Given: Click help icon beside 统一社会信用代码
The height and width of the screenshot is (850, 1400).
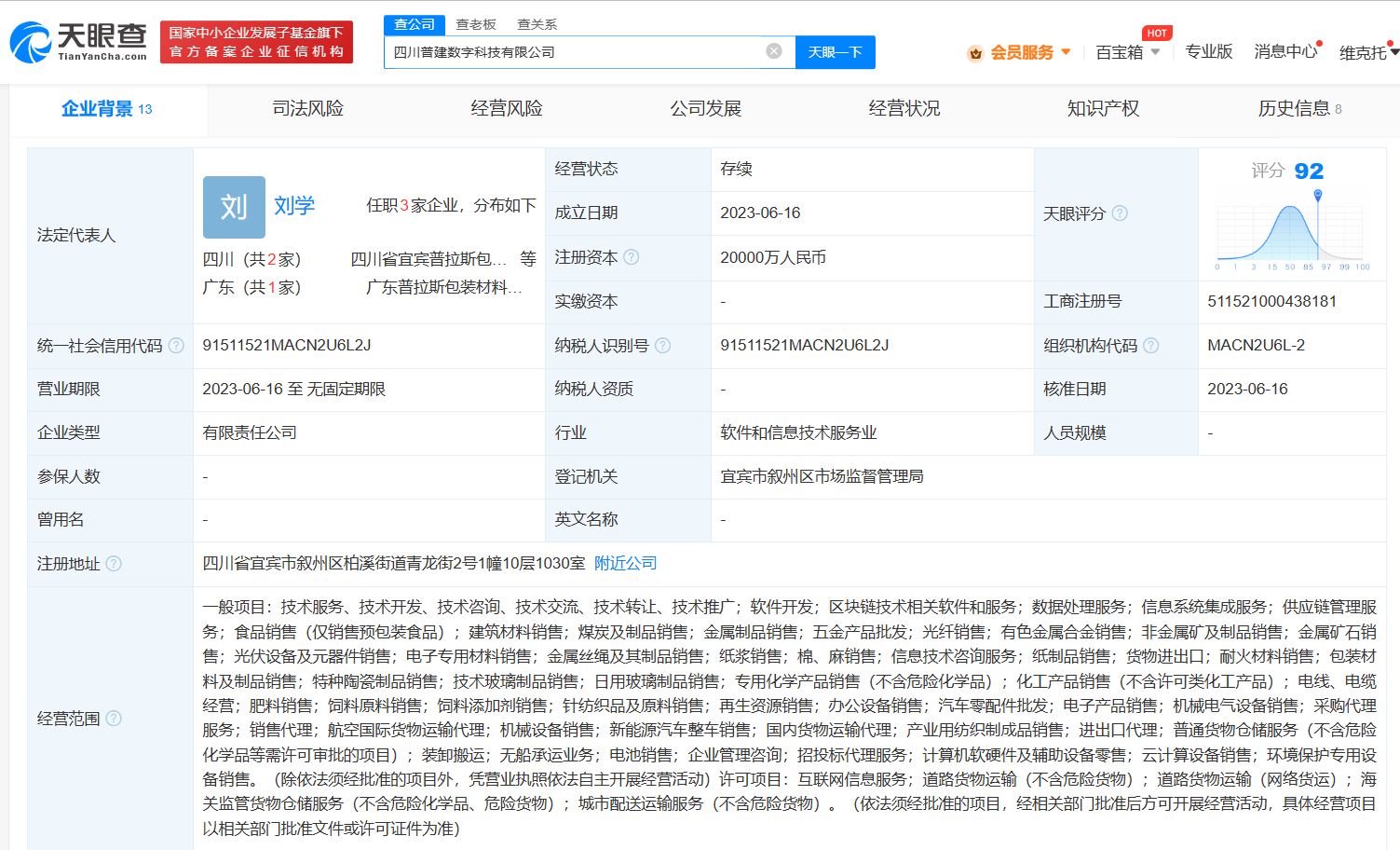Looking at the screenshot, I should [x=176, y=346].
